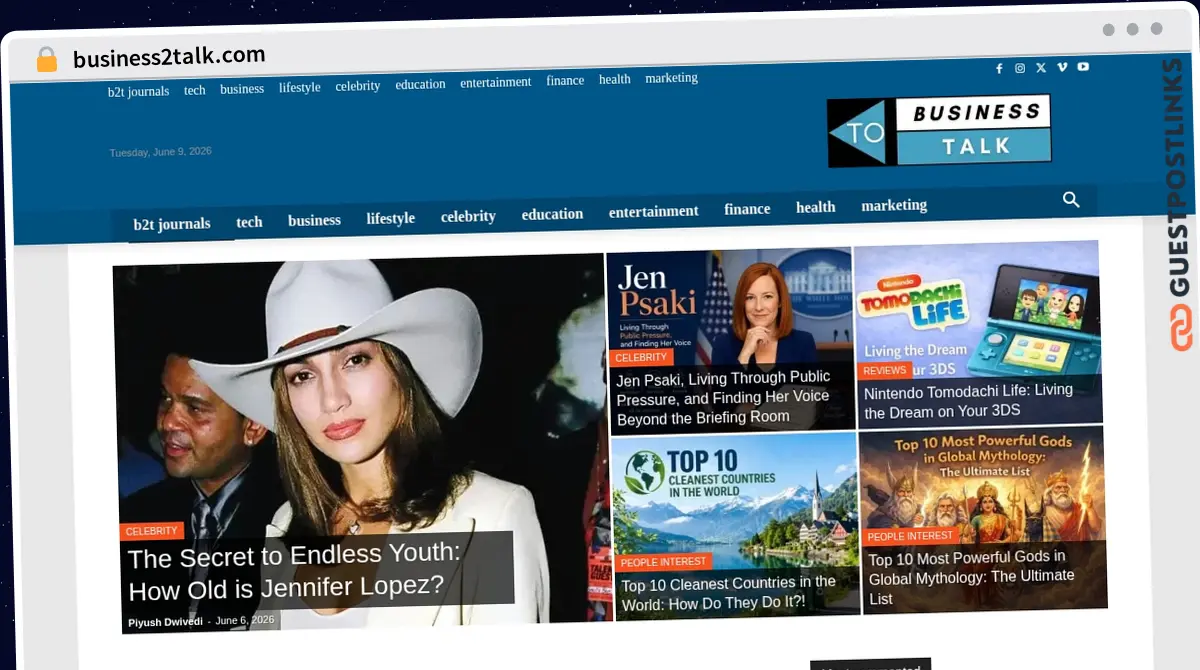Click the REVIEWS category tag
The height and width of the screenshot is (670, 1200).
pyautogui.click(x=884, y=371)
